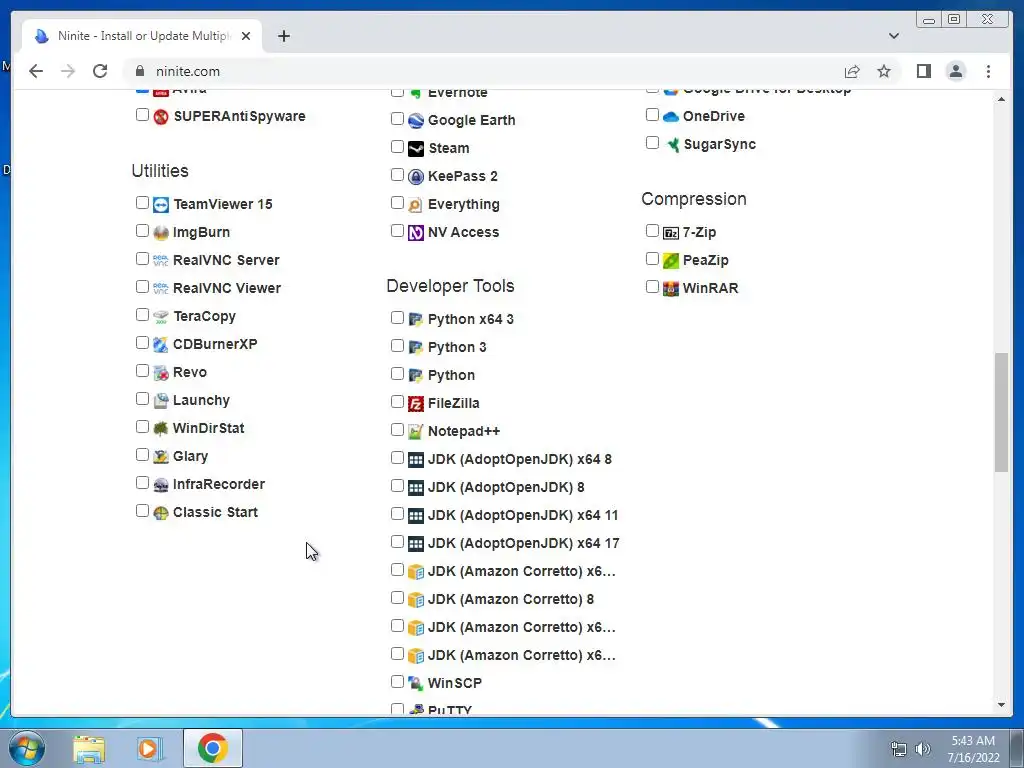Click the Notepad++ icon
The image size is (1024, 768).
[416, 432]
